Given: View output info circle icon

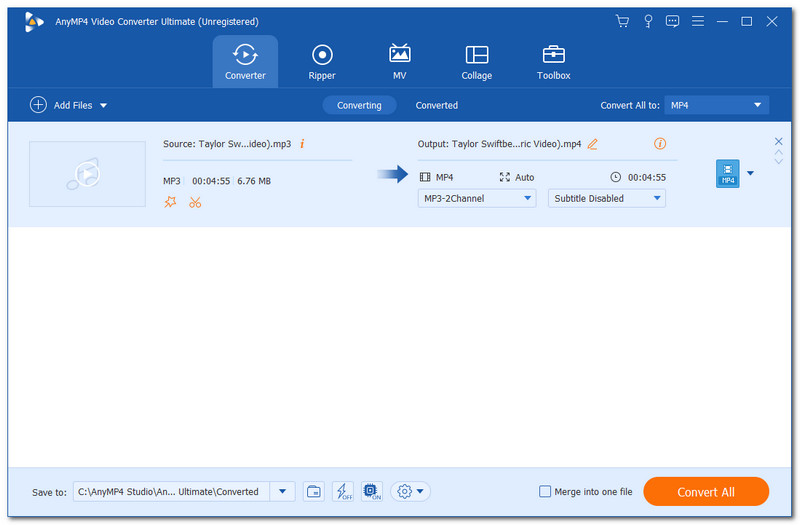Looking at the screenshot, I should click(x=660, y=144).
